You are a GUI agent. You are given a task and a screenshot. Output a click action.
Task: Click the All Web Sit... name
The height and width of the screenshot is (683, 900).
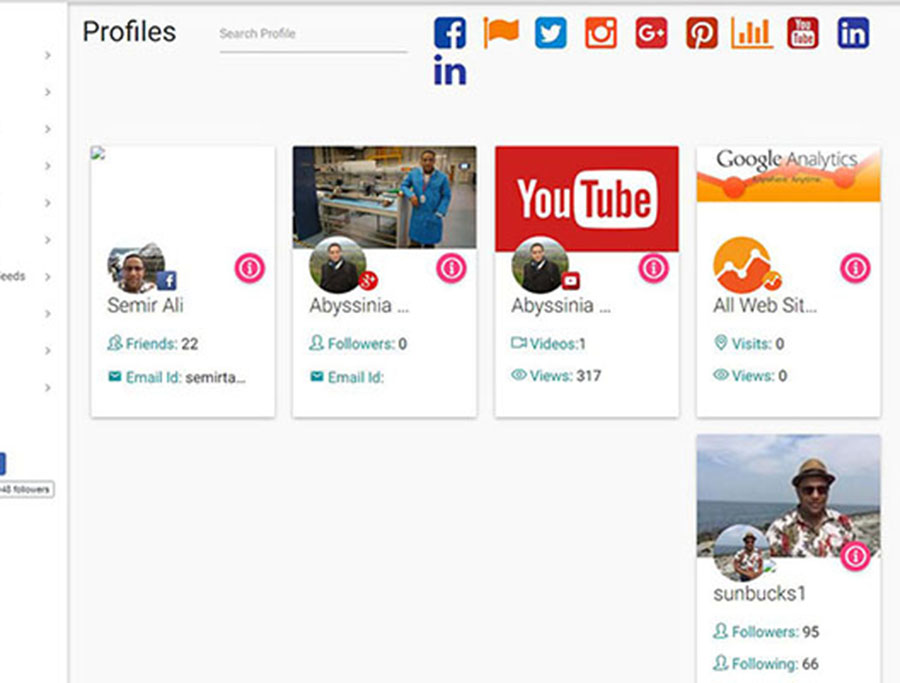pyautogui.click(x=765, y=305)
